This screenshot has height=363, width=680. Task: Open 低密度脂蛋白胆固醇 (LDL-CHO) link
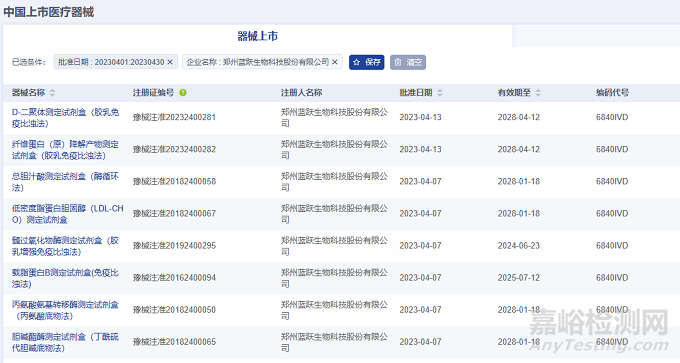68,214
